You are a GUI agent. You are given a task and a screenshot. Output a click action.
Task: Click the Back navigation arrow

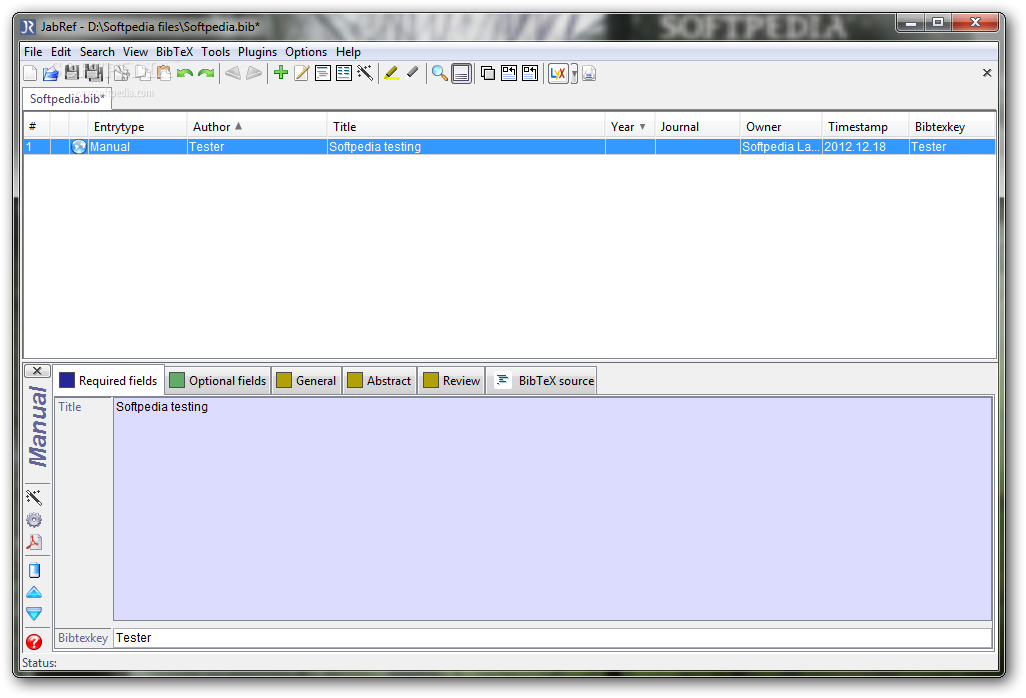click(233, 73)
